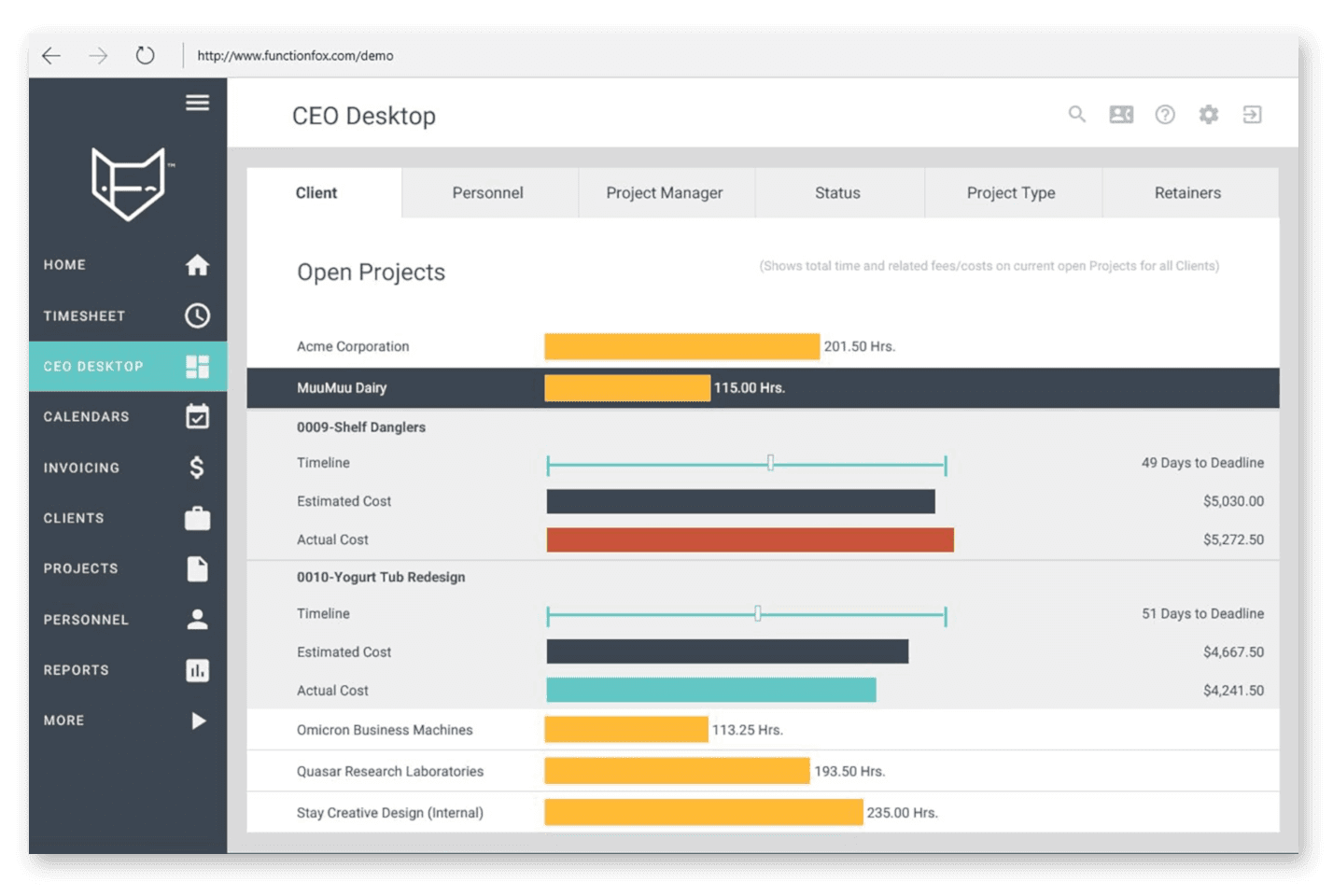Click the 0010-Yogurt Tub Redesign project heading
1333x896 pixels.
click(381, 578)
